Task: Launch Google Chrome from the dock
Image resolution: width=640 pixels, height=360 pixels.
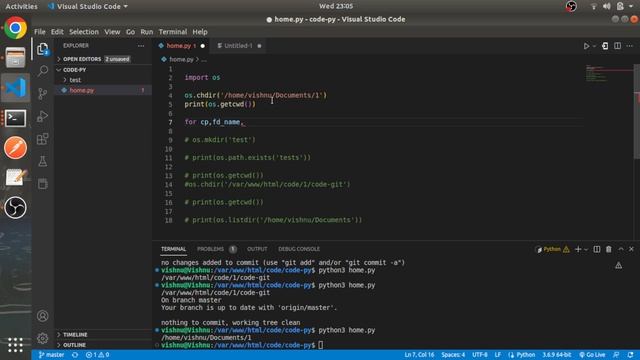Action: (16, 28)
